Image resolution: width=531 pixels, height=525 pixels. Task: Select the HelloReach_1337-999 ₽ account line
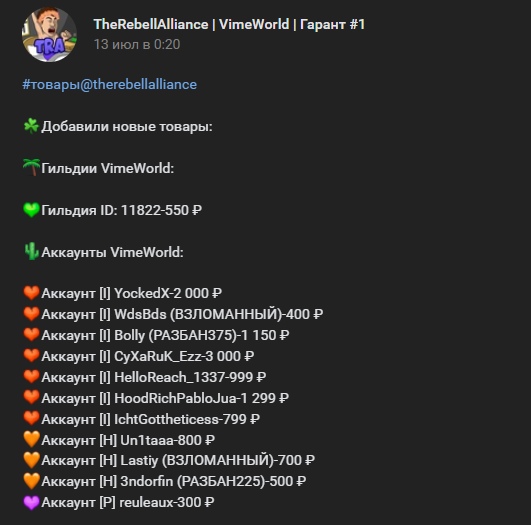coord(145,377)
